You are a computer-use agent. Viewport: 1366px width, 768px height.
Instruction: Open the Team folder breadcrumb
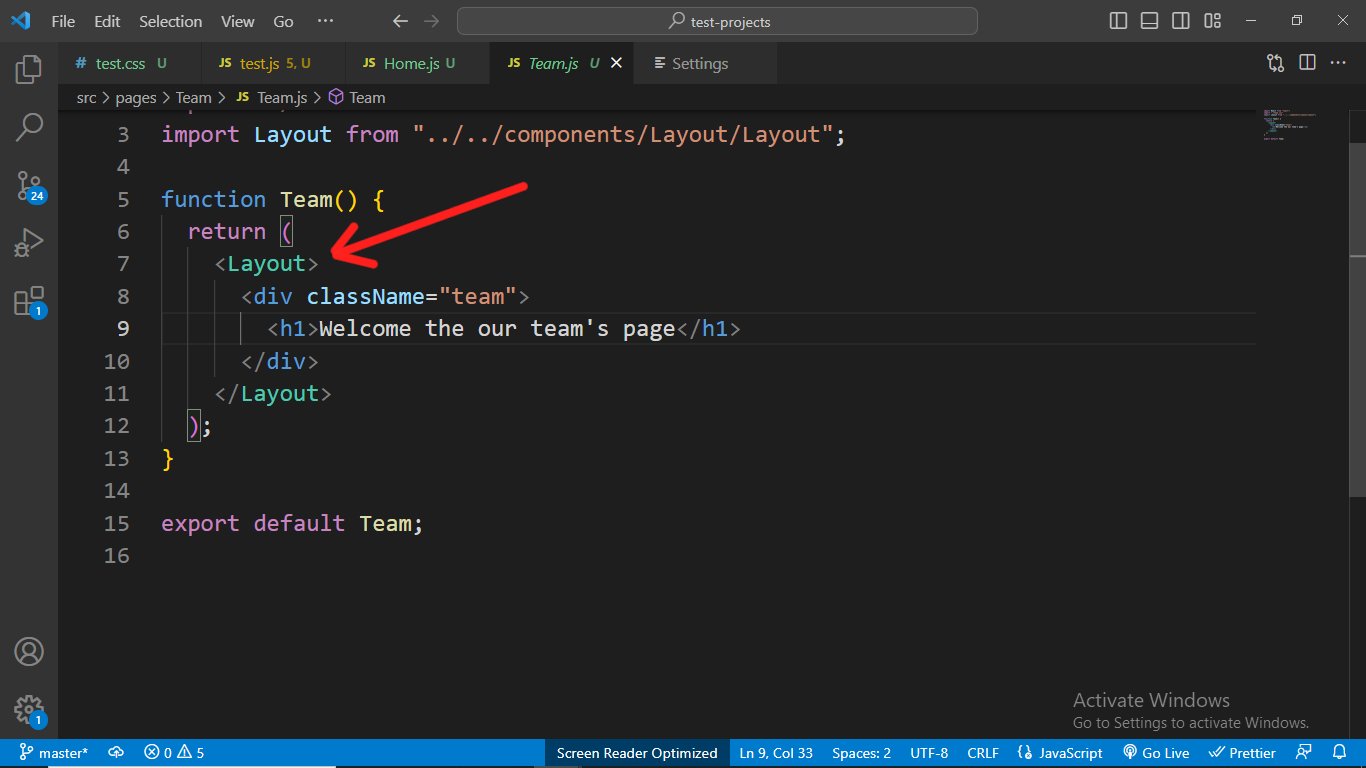(x=193, y=97)
